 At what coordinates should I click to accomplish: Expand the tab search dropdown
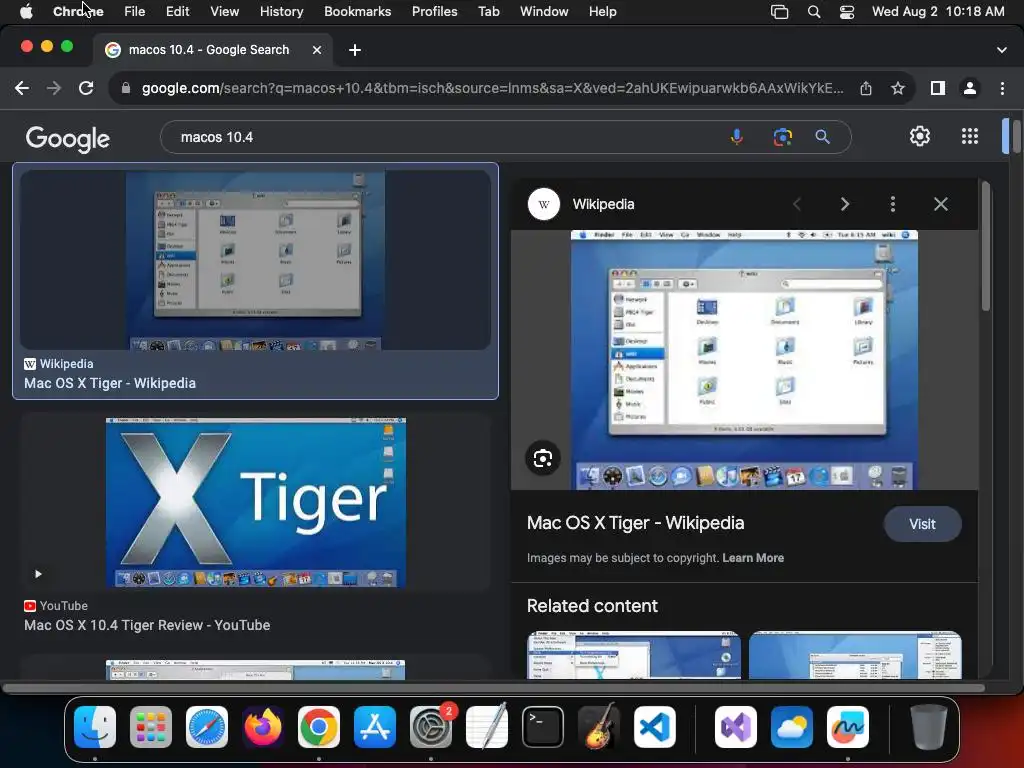[1002, 50]
